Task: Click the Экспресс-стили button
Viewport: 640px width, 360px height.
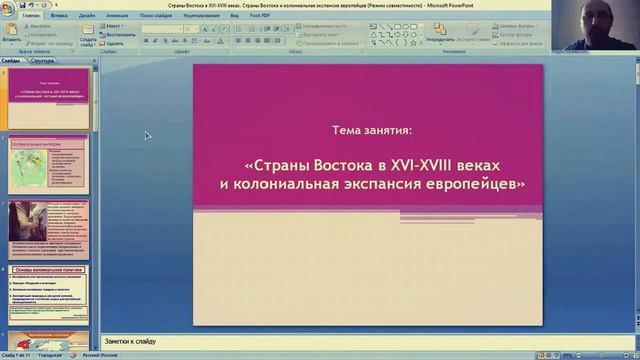Action: pyautogui.click(x=473, y=33)
